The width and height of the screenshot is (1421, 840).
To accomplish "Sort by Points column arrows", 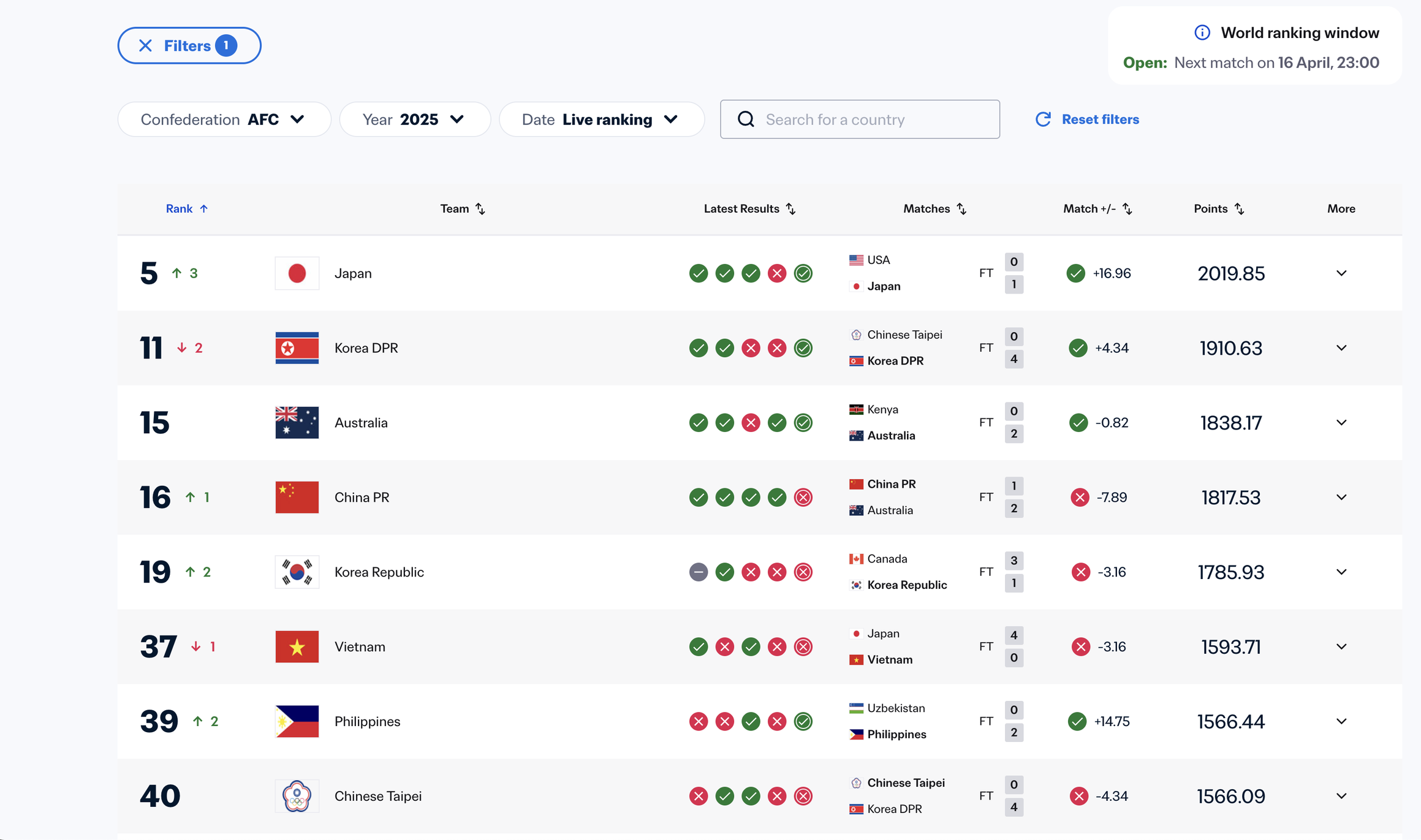I will (x=1239, y=209).
